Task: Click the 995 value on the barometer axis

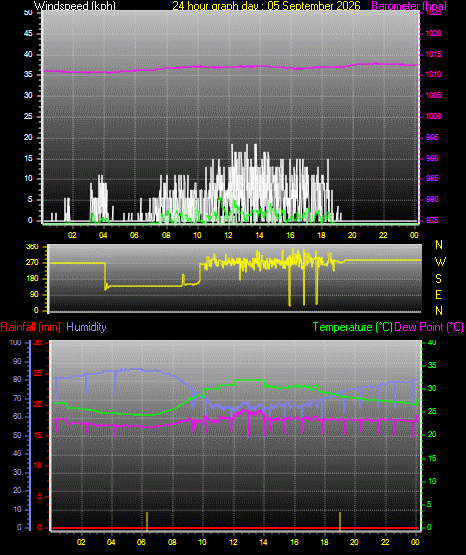Action: (432, 137)
